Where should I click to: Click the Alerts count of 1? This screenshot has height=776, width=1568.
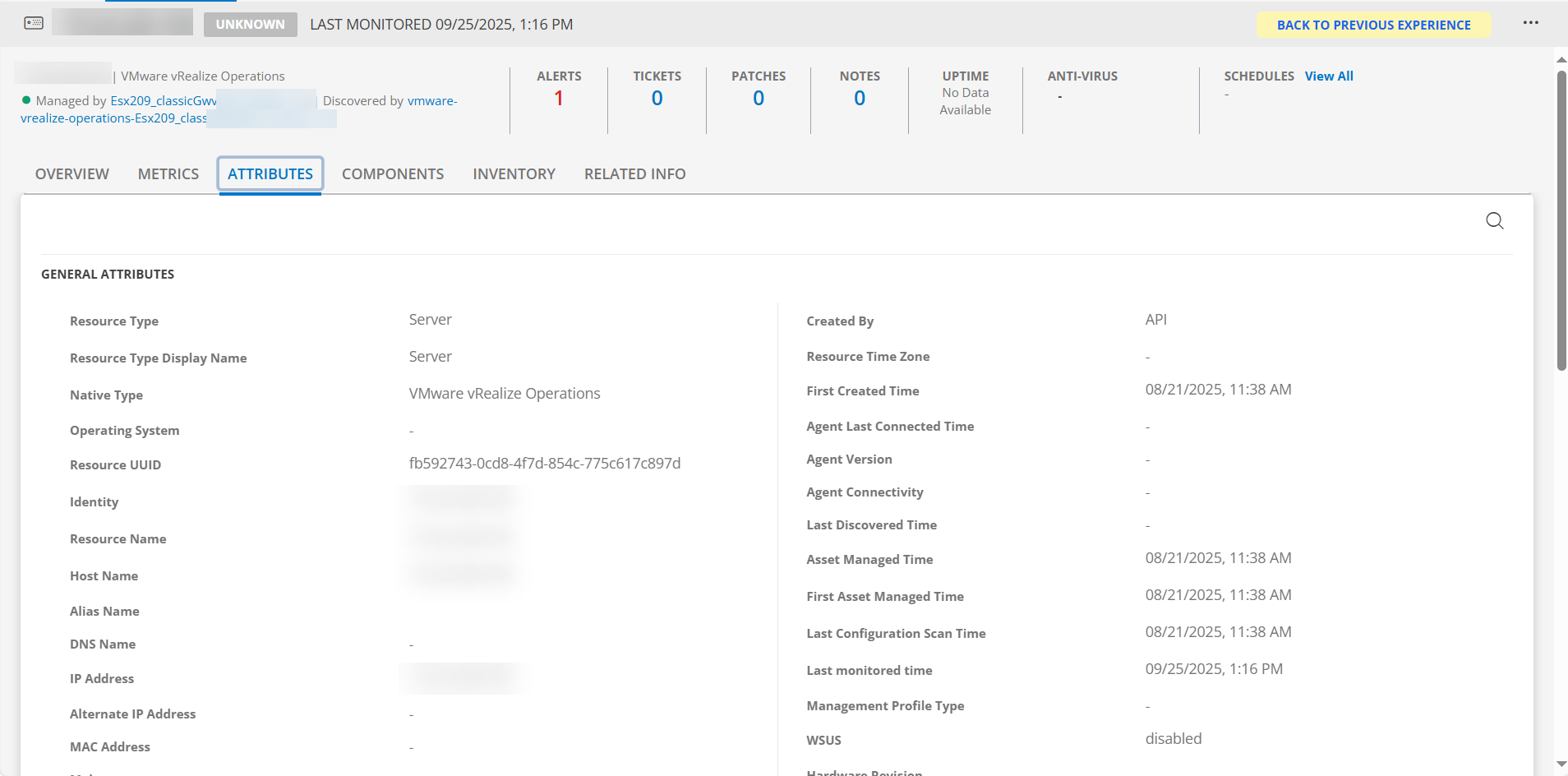(x=559, y=99)
